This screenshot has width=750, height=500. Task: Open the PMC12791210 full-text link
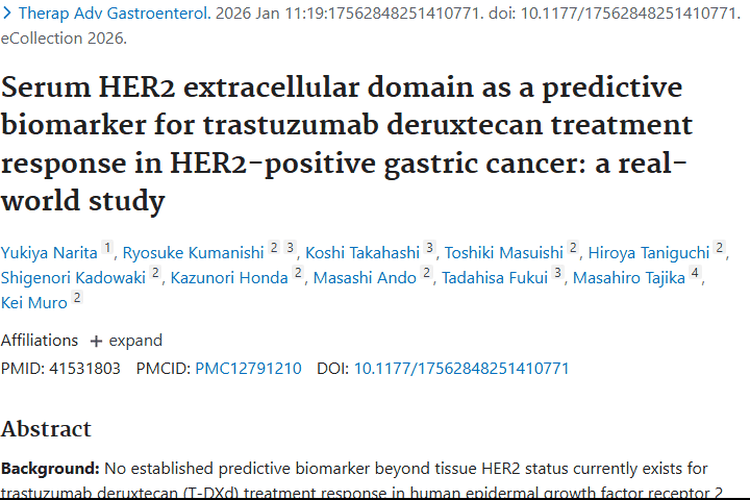(248, 368)
